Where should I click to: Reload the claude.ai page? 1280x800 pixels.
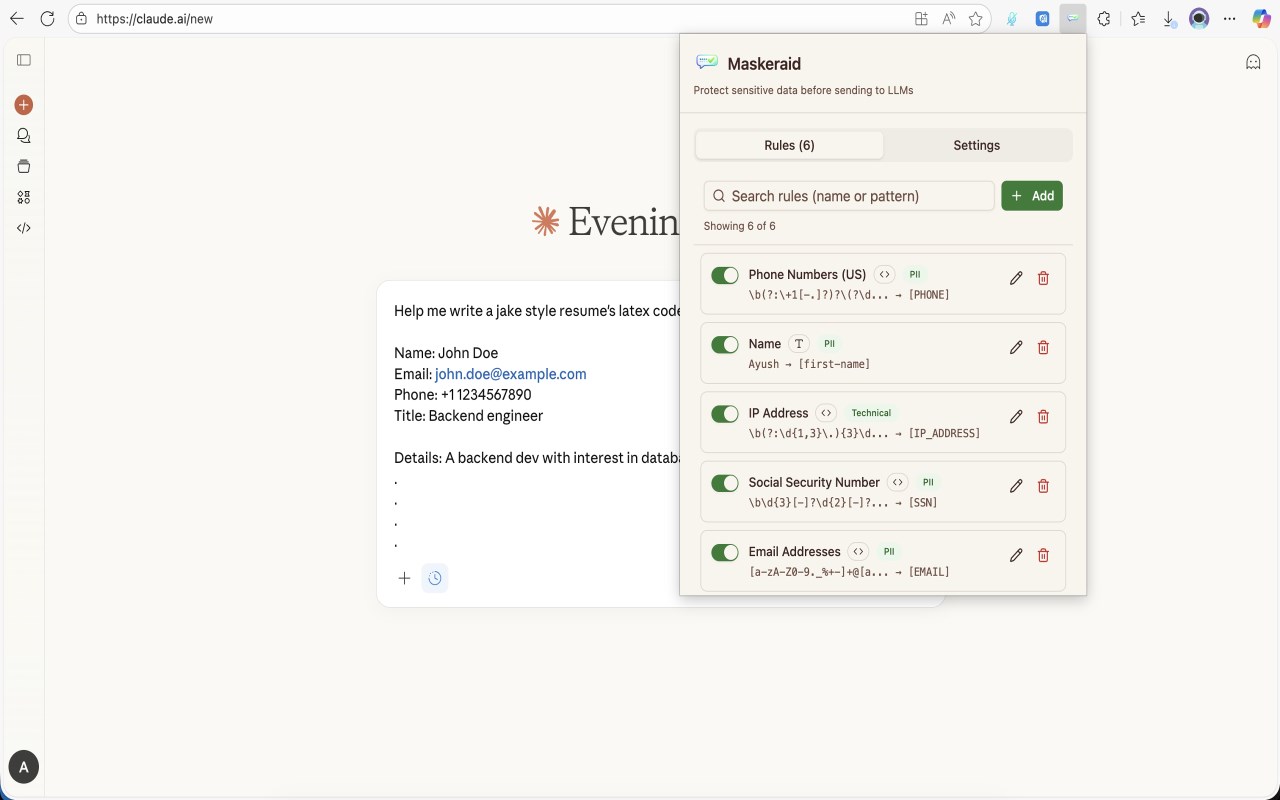(x=47, y=18)
